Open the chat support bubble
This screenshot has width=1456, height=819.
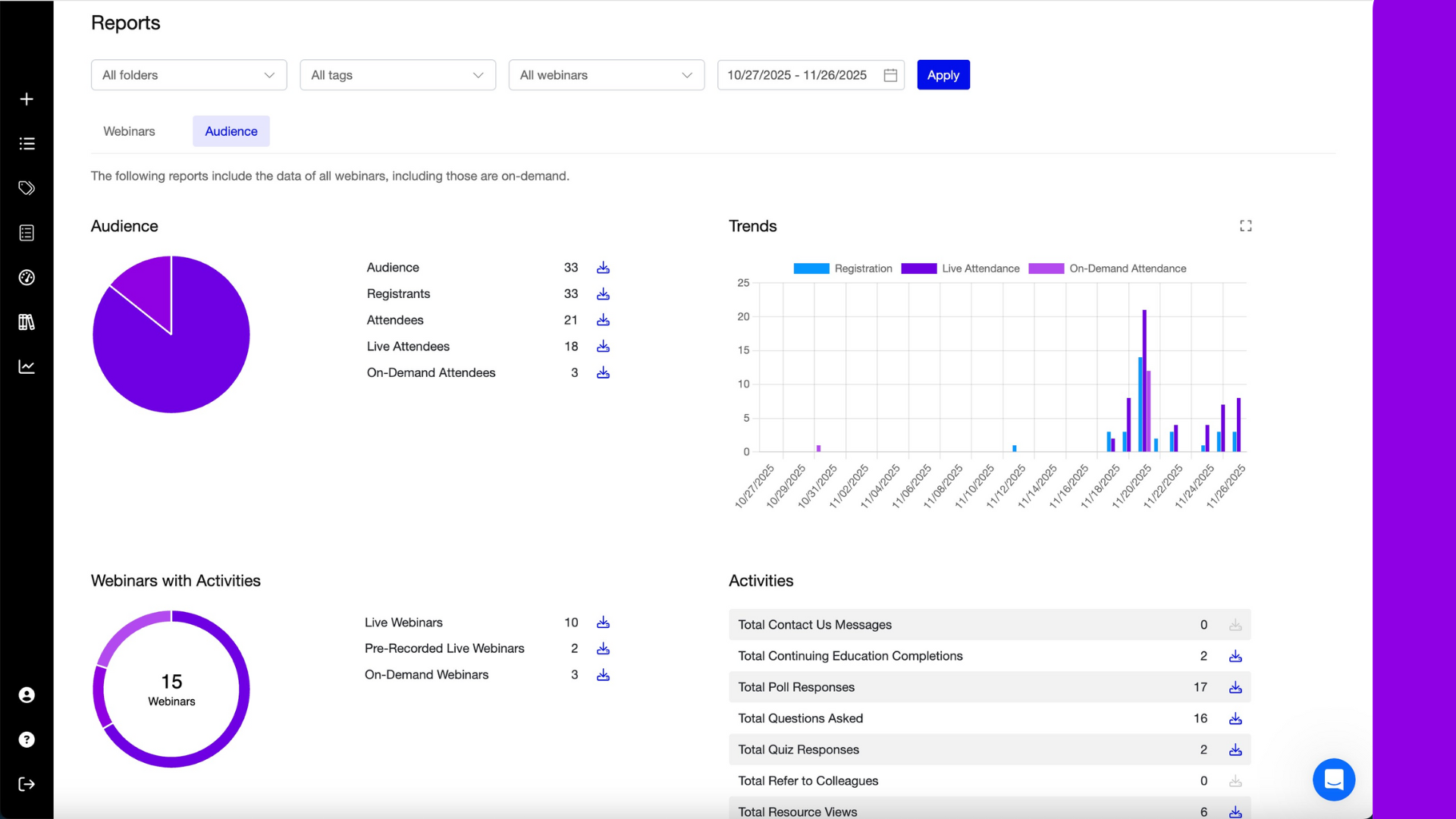(x=1334, y=780)
